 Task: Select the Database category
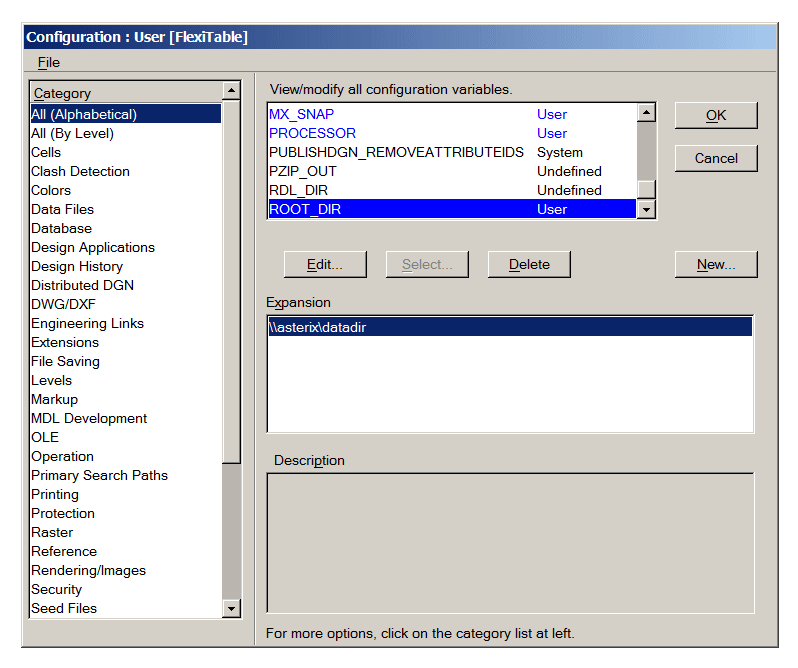pos(126,228)
